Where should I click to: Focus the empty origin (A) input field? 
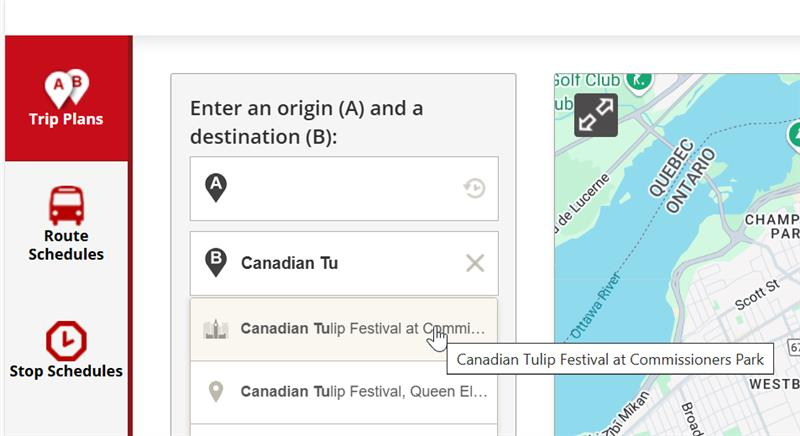344,189
